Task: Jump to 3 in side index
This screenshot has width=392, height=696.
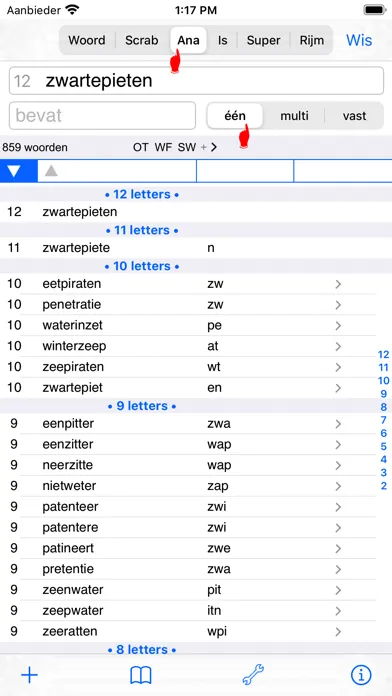Action: point(384,473)
